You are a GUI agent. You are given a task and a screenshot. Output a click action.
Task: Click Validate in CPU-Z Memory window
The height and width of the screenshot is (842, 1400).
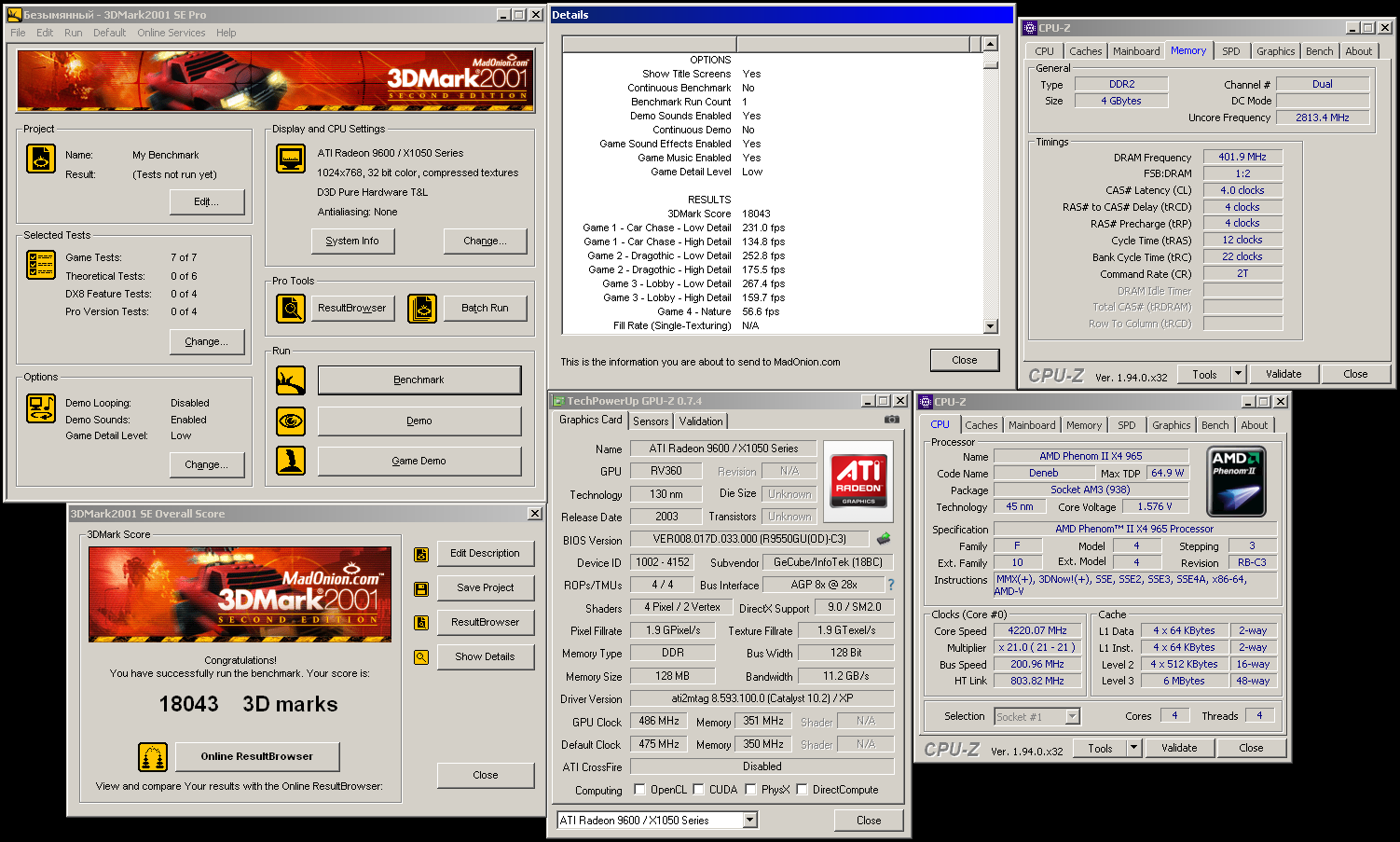tap(1283, 374)
